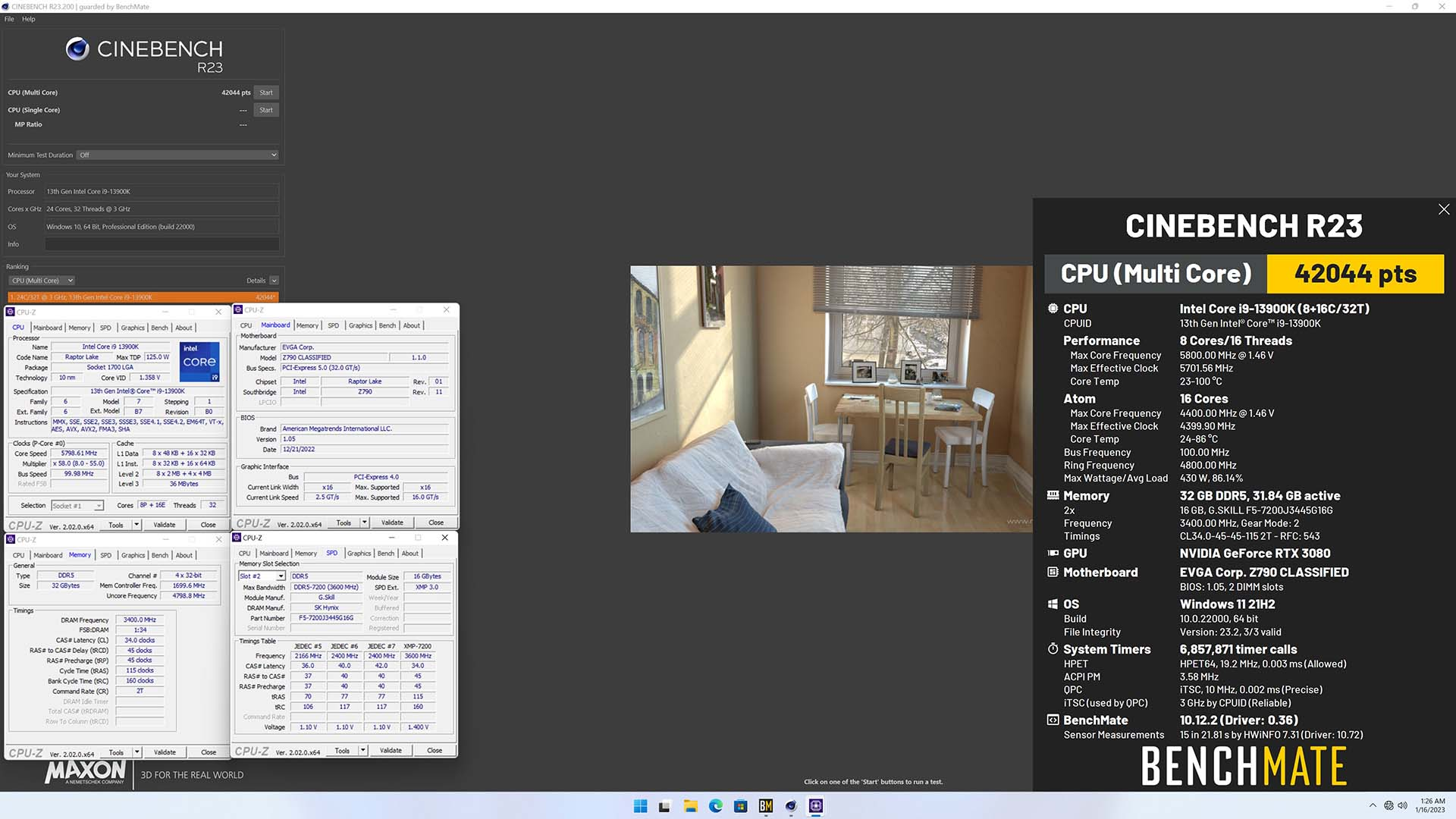Toggle the Details checkbox in Ranking
Image resolution: width=1456 pixels, height=819 pixels.
pyautogui.click(x=274, y=281)
